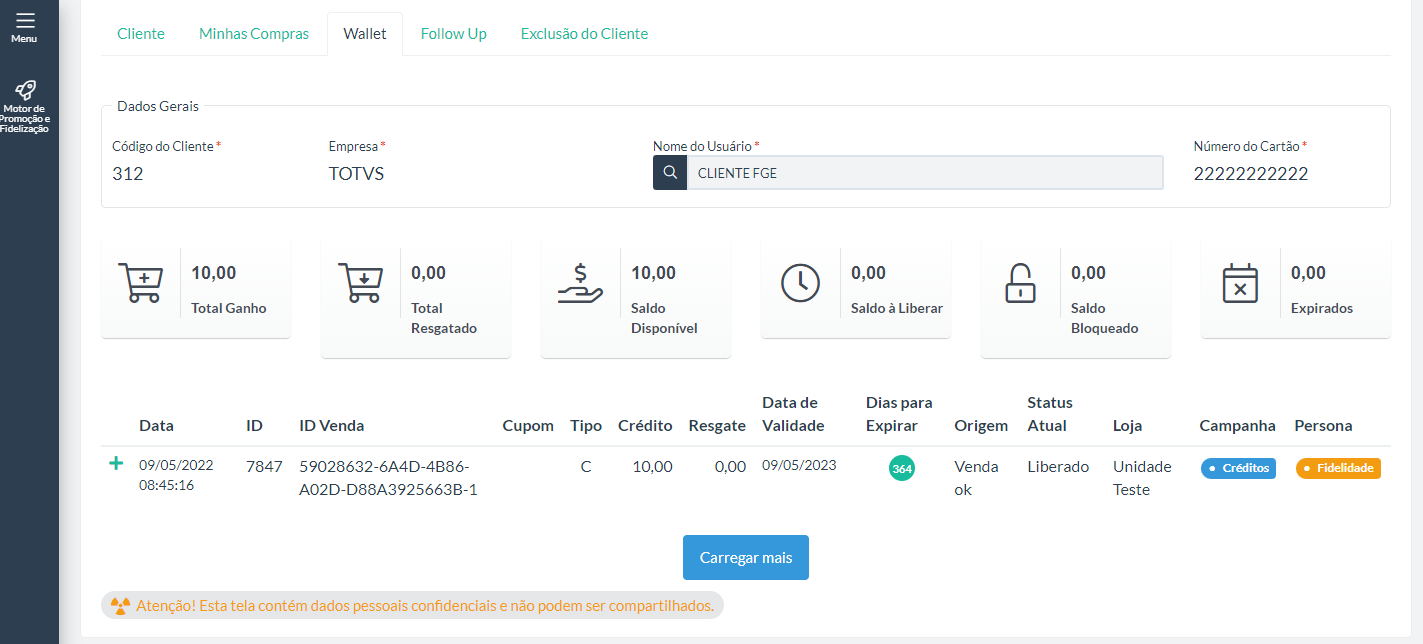Click the Loja column header
The image size is (1423, 644).
(x=1127, y=426)
